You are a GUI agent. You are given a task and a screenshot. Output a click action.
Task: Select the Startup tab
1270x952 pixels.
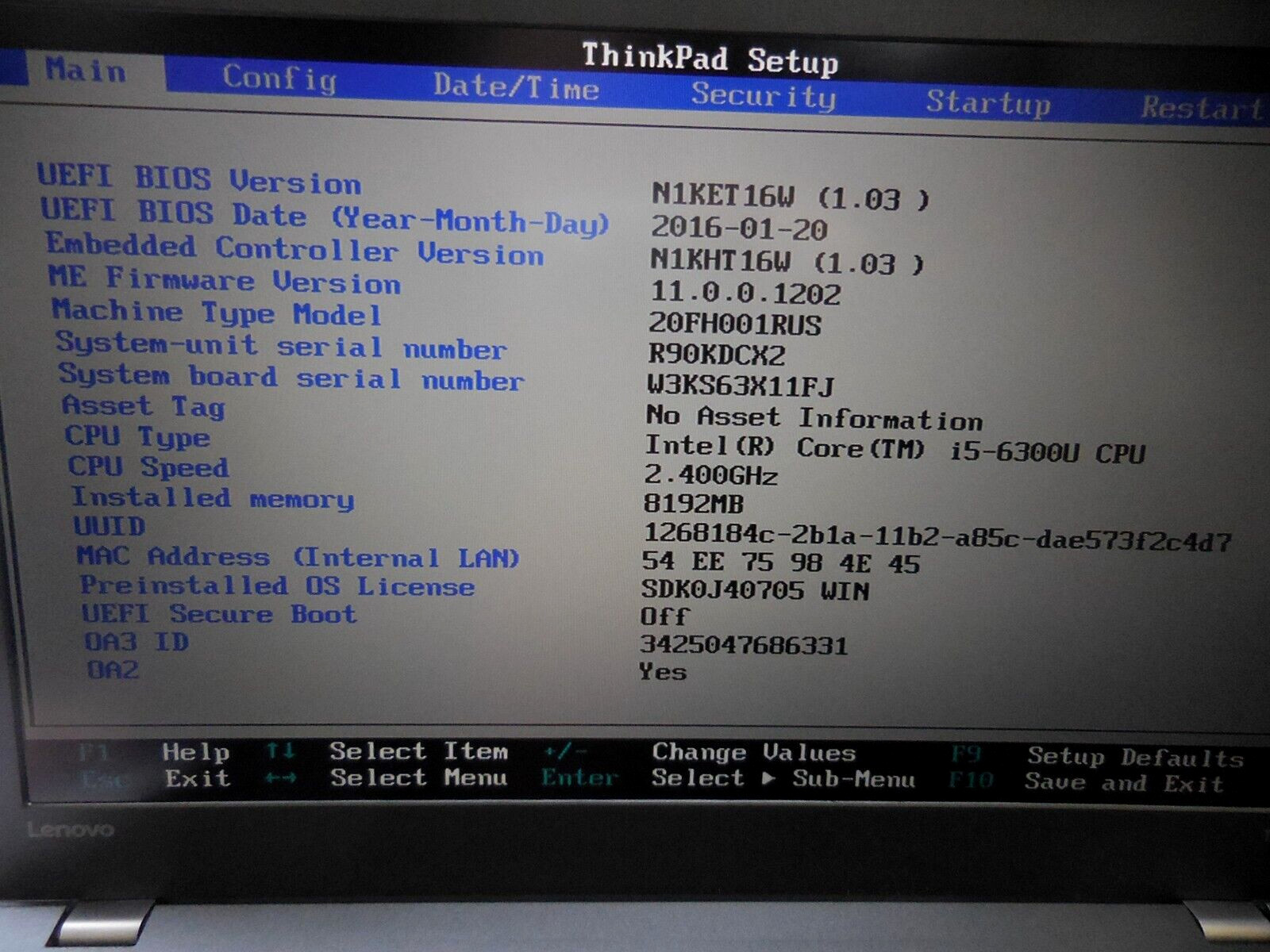(x=988, y=102)
